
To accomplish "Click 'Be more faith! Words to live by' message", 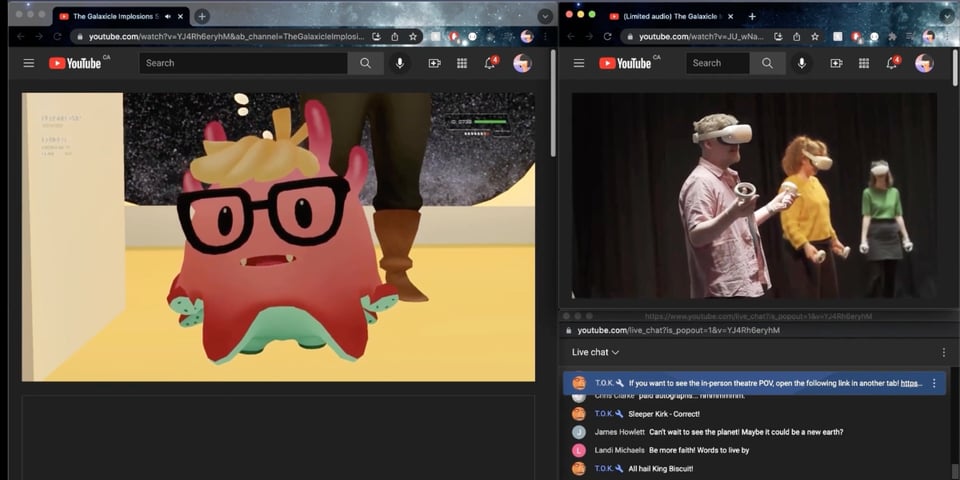I will 699,450.
